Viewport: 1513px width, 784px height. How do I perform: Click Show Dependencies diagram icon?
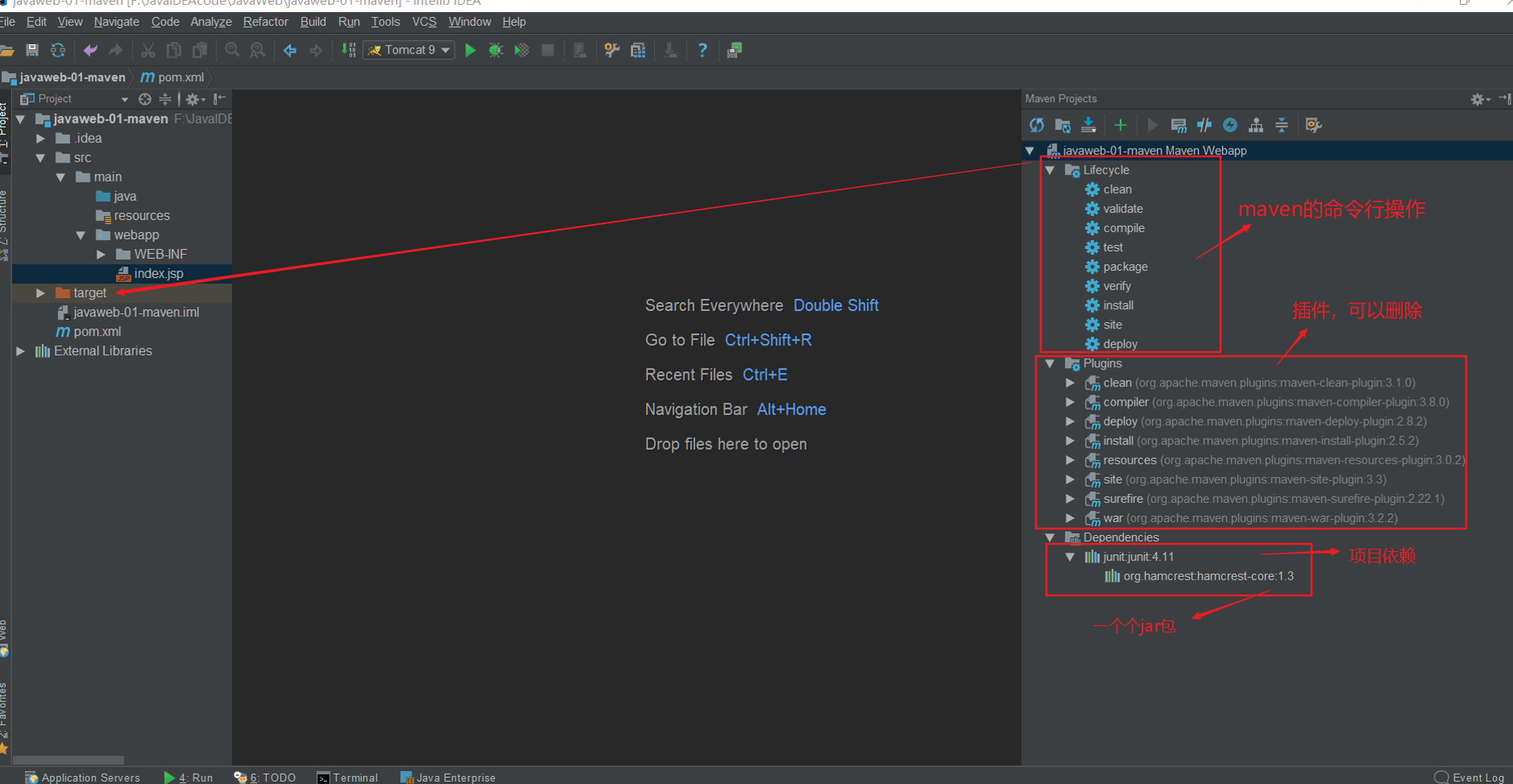pyautogui.click(x=1256, y=125)
